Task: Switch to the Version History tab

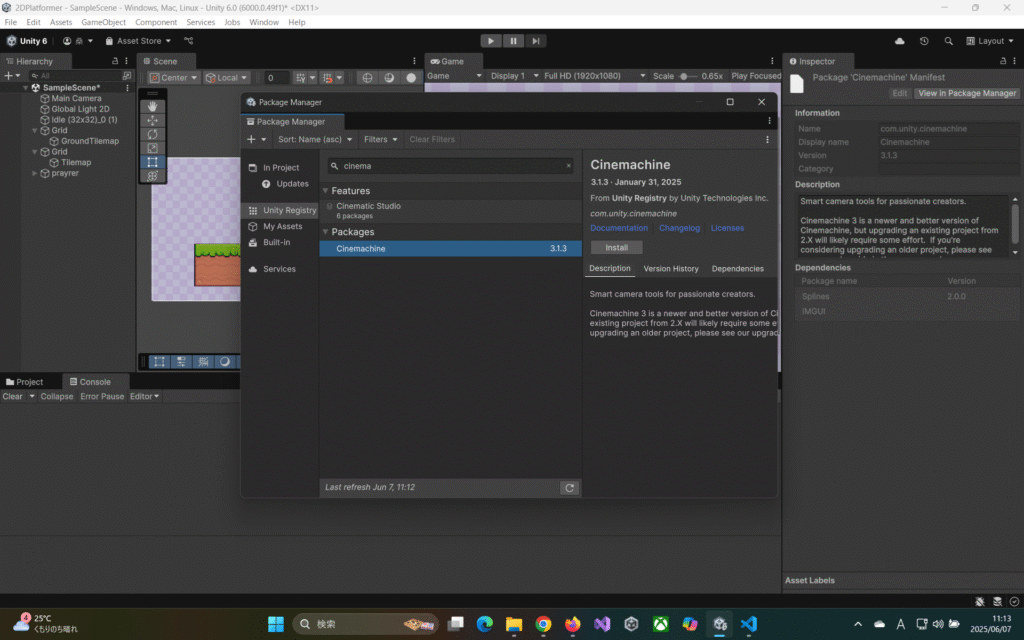Action: [x=671, y=268]
